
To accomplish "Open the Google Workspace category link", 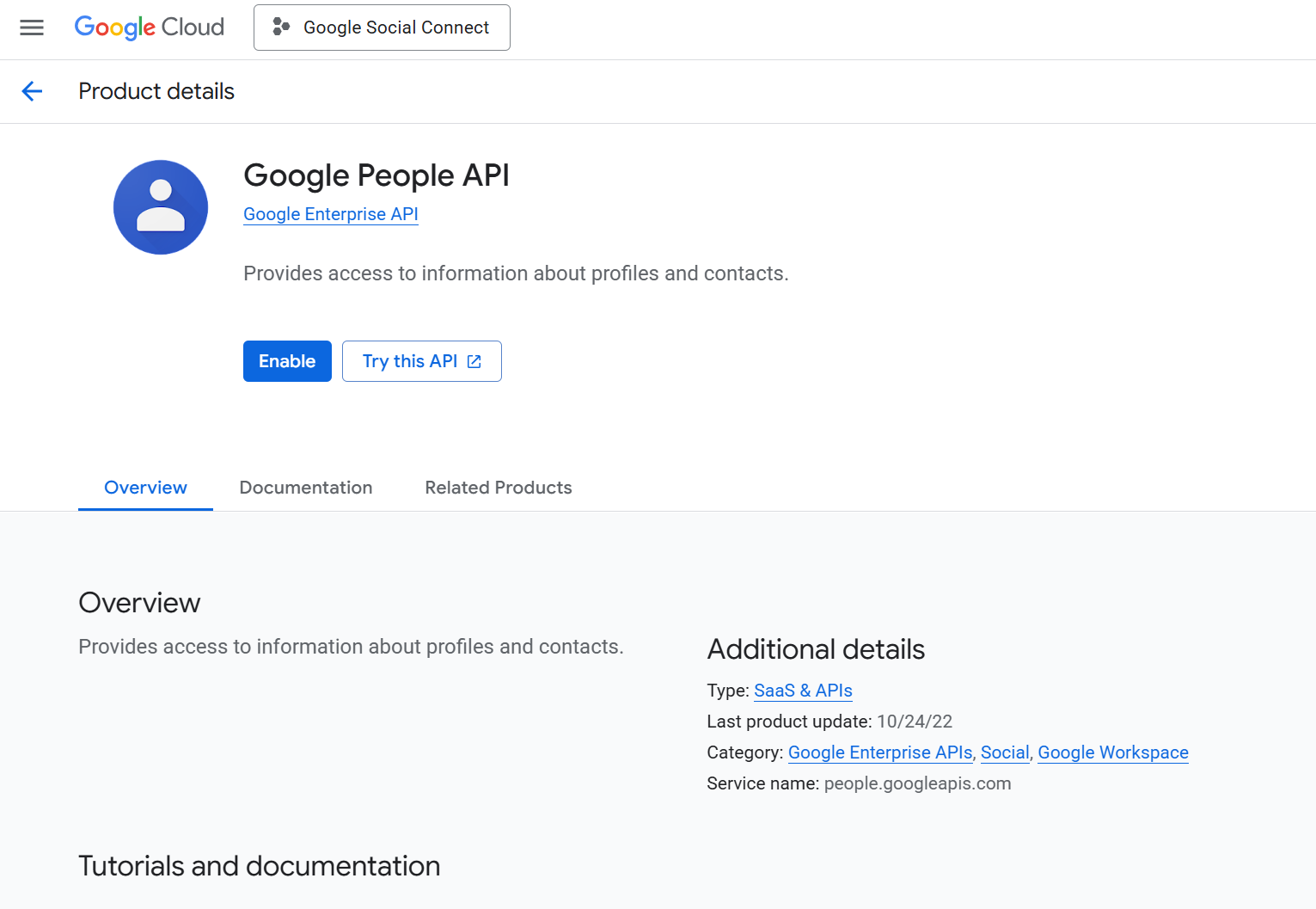I will (x=1113, y=752).
